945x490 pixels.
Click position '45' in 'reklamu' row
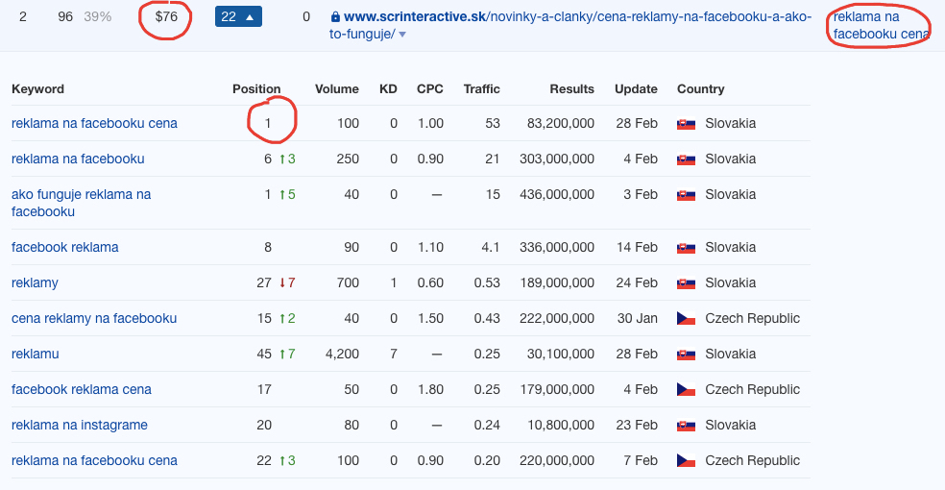coord(264,354)
